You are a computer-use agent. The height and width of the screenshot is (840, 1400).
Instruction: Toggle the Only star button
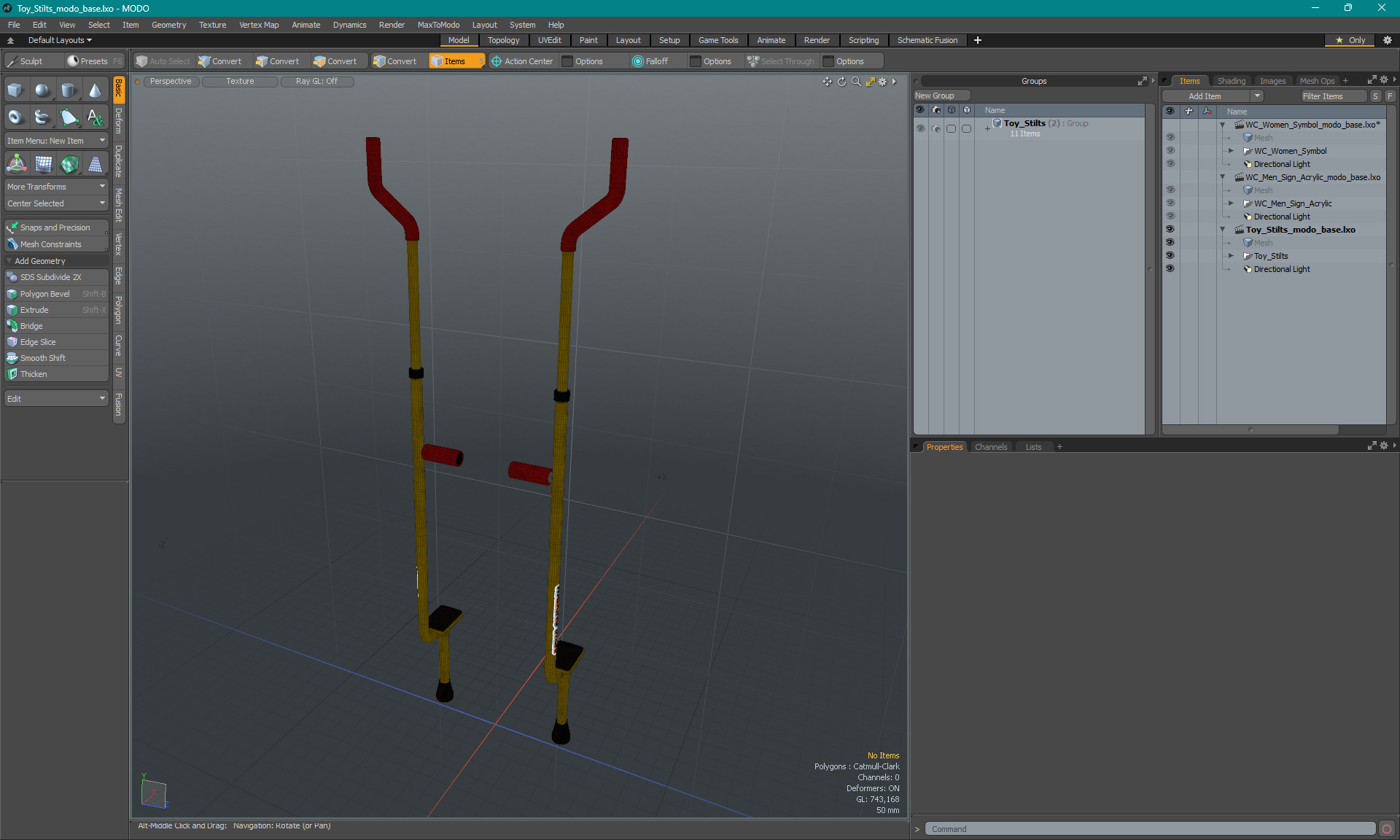pos(1350,40)
